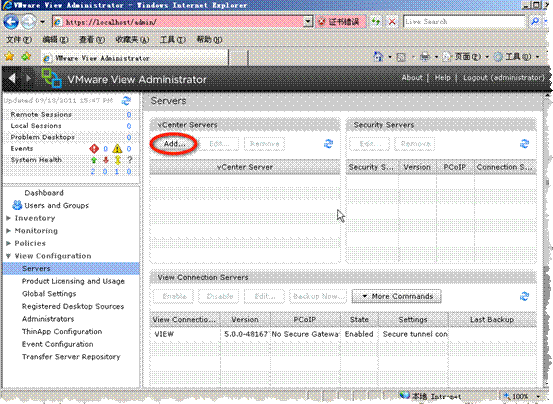The image size is (553, 404).
Task: Click the browser Refresh icon
Action: click(x=376, y=22)
